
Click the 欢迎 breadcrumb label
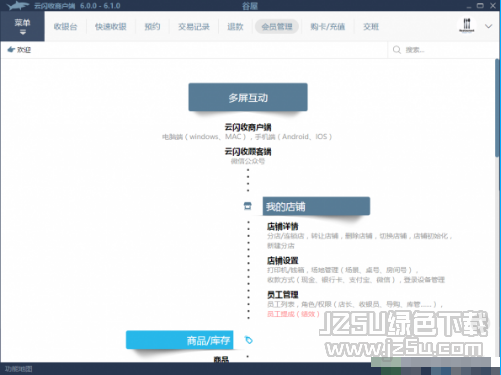[x=24, y=50]
